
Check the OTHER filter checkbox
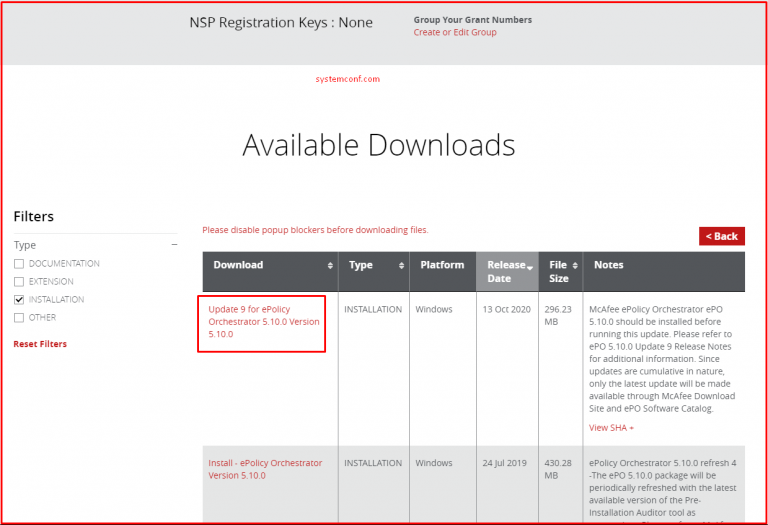(19, 317)
